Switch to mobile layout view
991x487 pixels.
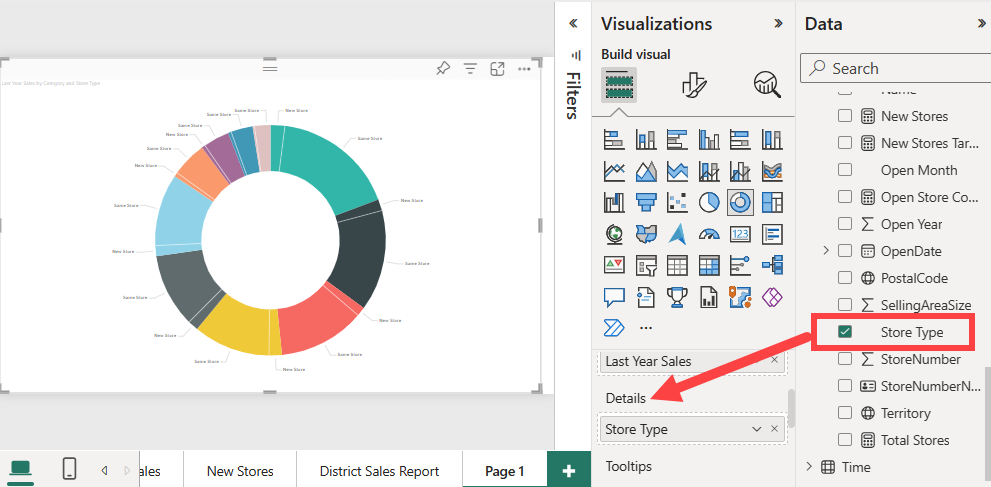point(70,469)
